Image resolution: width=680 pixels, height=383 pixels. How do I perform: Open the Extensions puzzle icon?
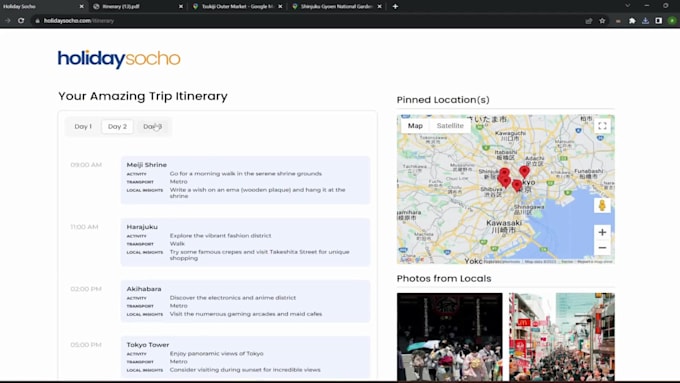pyautogui.click(x=632, y=20)
